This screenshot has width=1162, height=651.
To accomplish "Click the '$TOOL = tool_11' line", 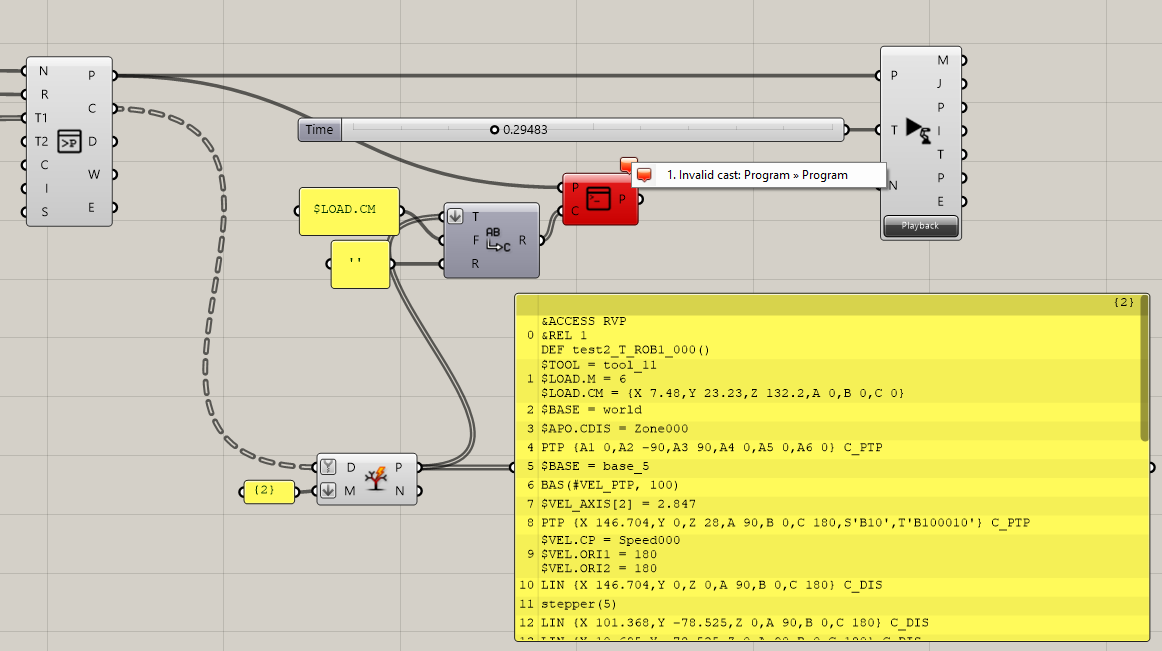I will (x=598, y=365).
